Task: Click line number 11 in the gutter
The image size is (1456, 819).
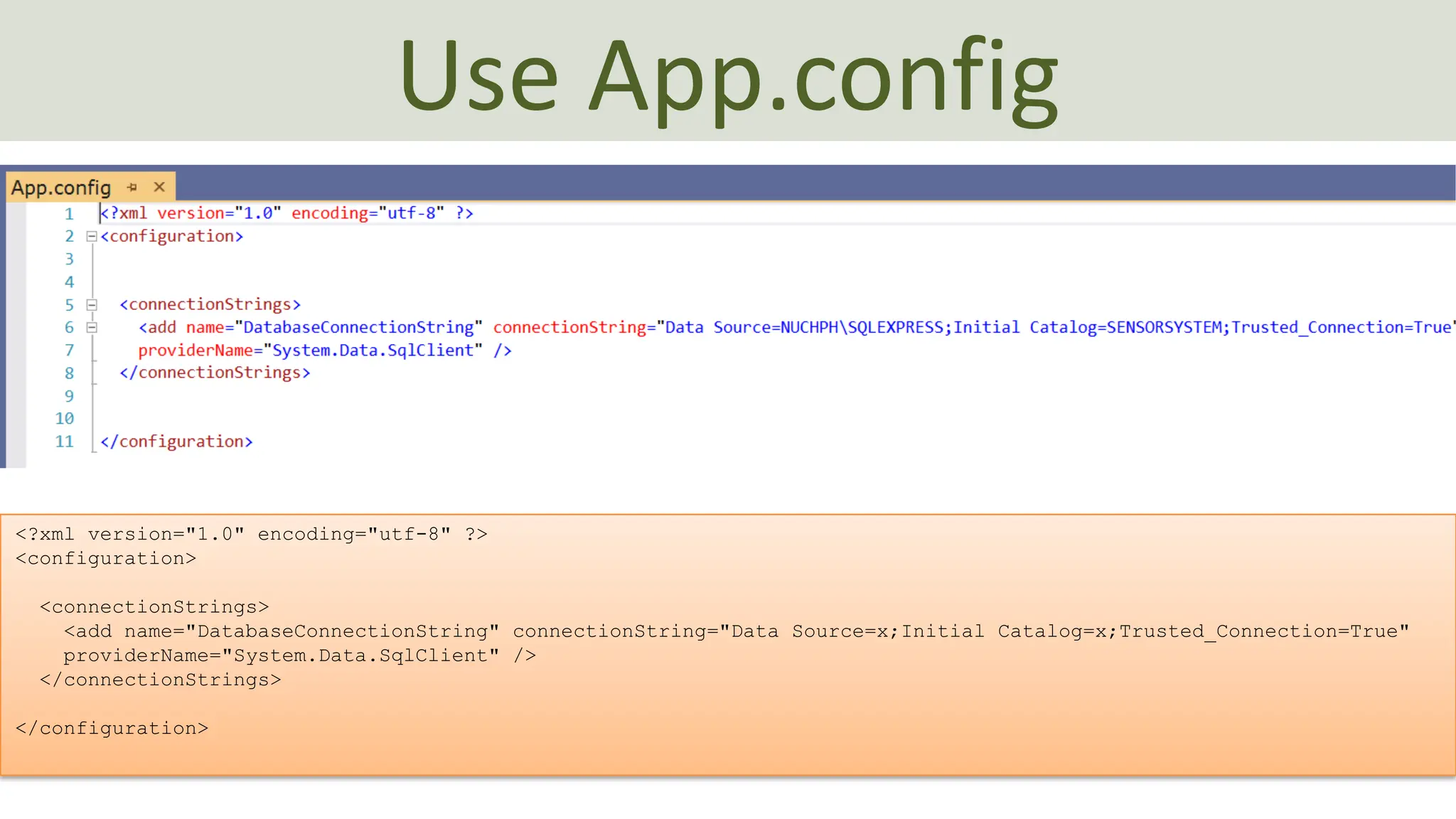Action: click(65, 441)
